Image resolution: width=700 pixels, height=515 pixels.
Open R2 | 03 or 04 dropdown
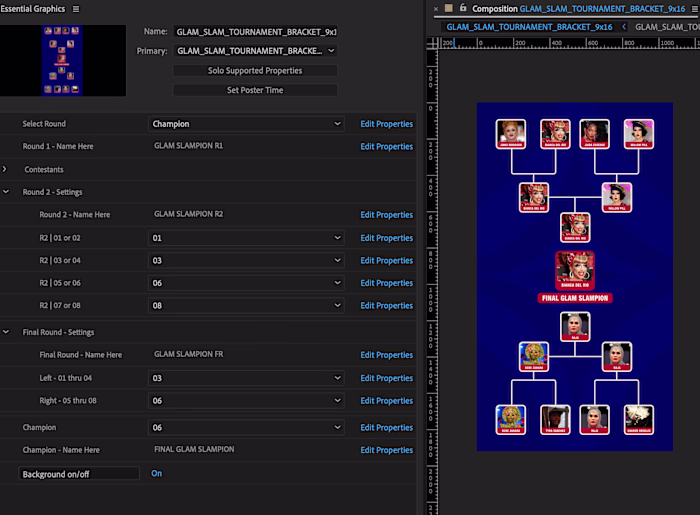pos(246,260)
